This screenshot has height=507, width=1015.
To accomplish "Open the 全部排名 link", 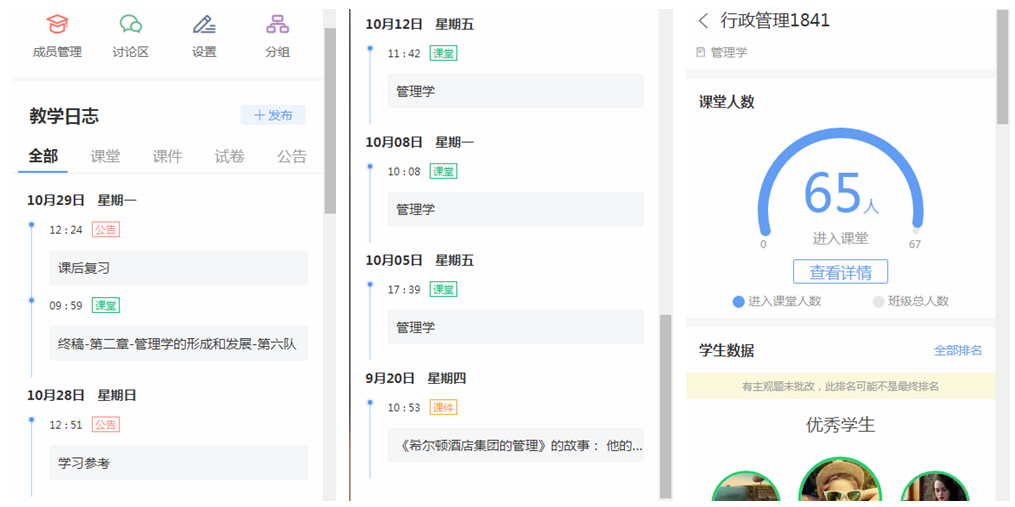I will pyautogui.click(x=957, y=350).
